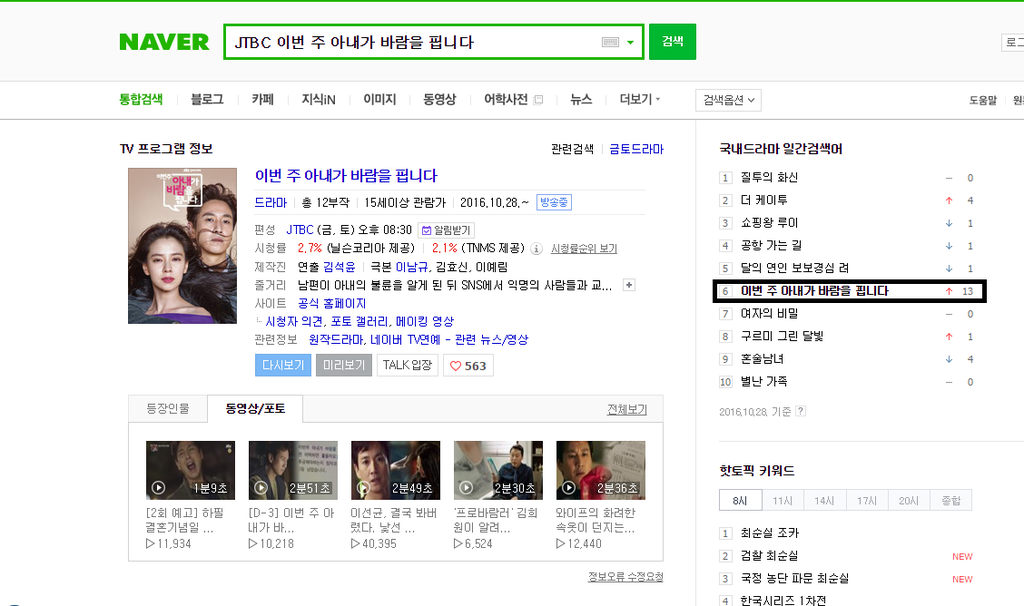Open the 시청률순위 보기 link
This screenshot has width=1024, height=606.
click(x=584, y=249)
